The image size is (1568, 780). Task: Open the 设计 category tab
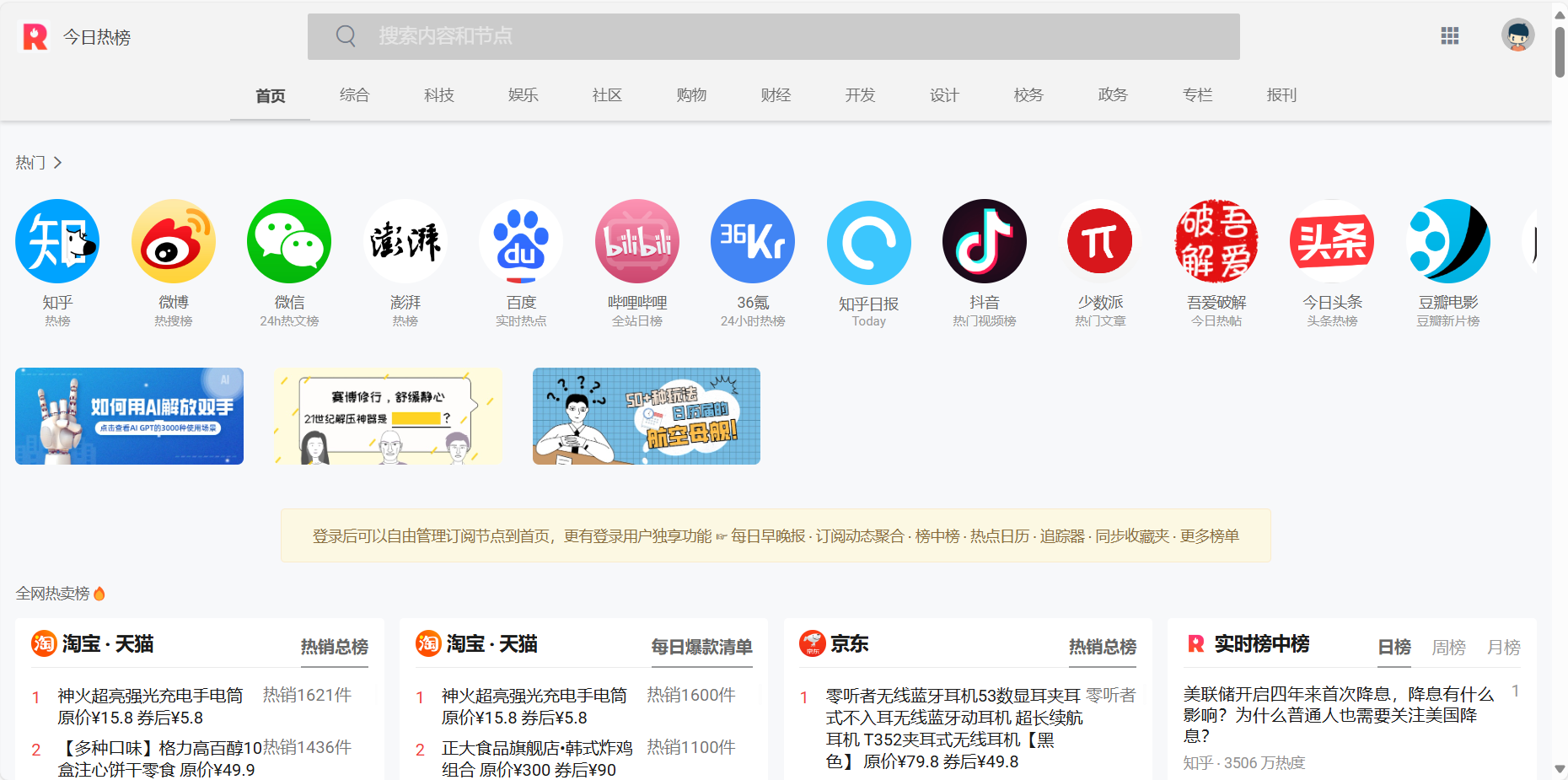click(945, 95)
